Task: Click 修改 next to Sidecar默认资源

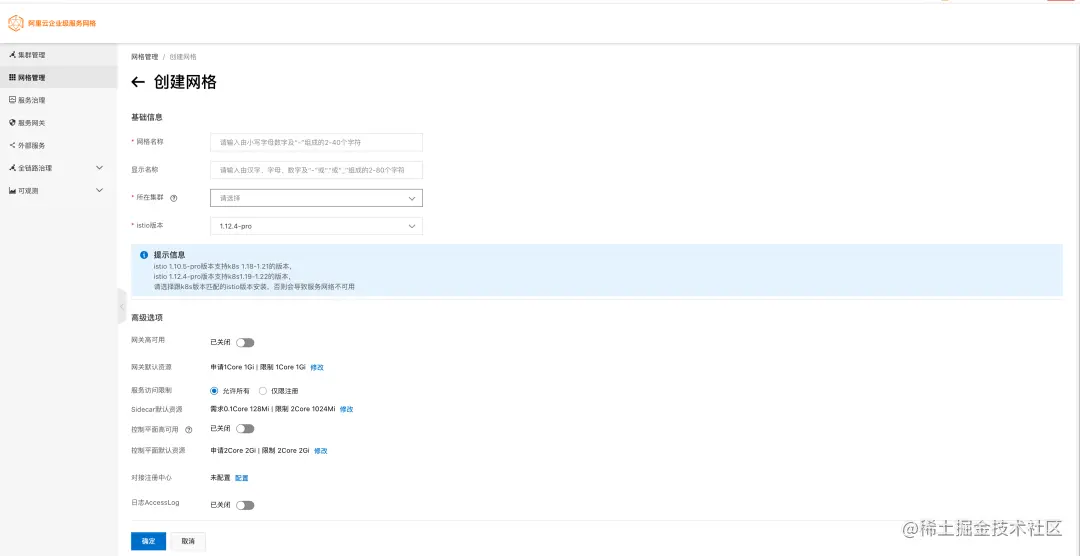Action: coord(346,409)
